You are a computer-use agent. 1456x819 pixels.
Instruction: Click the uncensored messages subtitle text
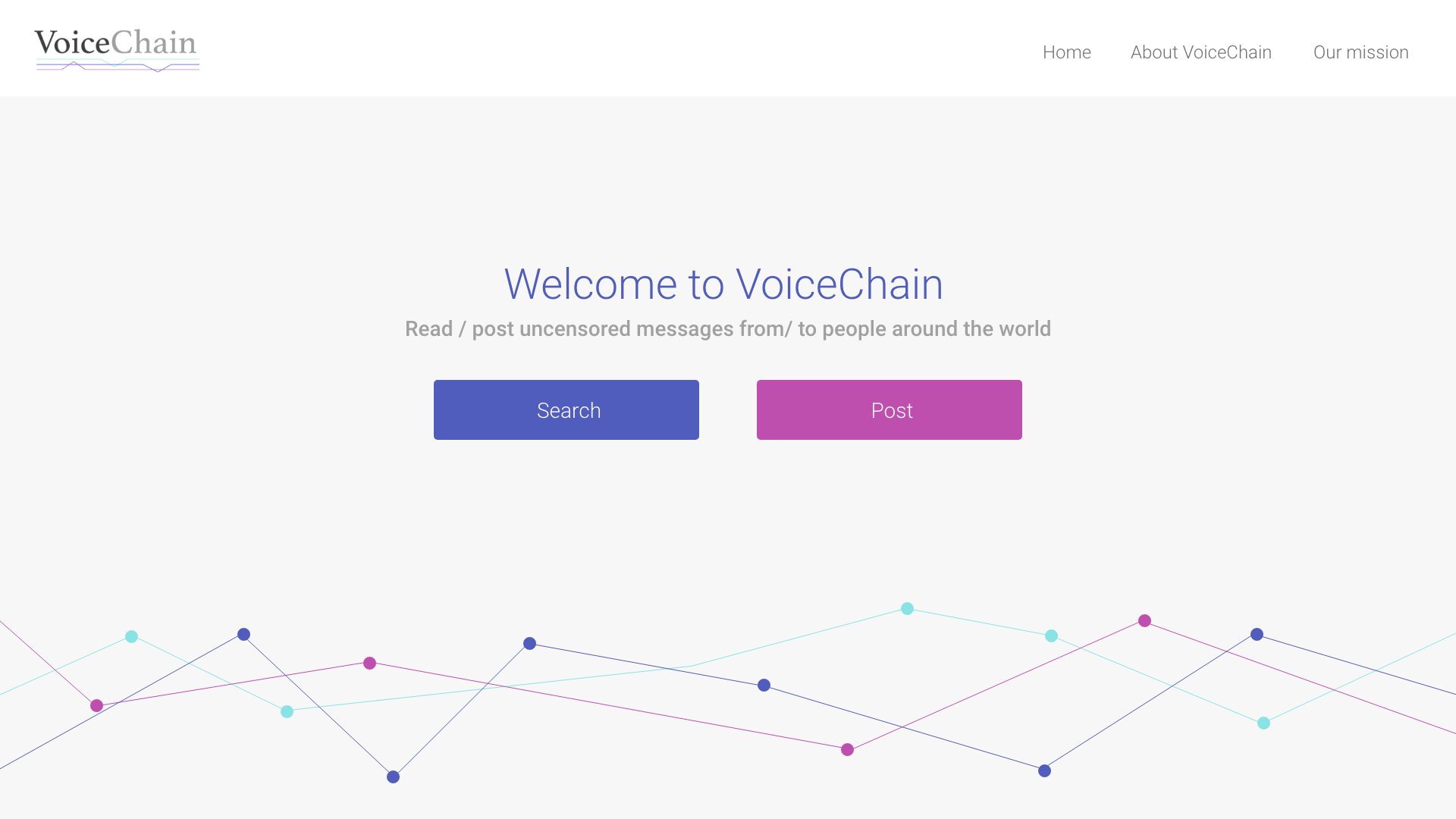pyautogui.click(x=727, y=329)
